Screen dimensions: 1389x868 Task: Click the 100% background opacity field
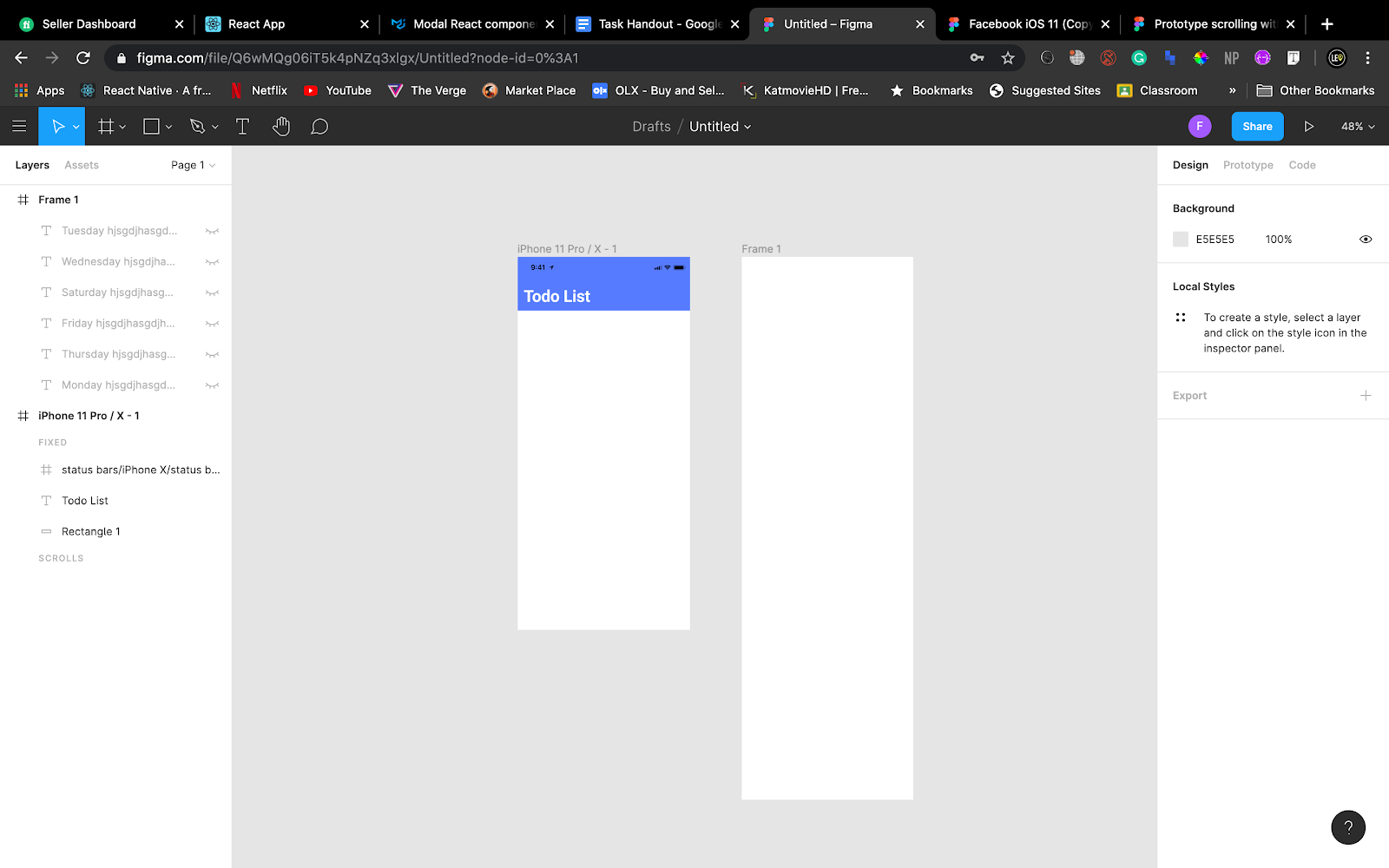pyautogui.click(x=1278, y=240)
